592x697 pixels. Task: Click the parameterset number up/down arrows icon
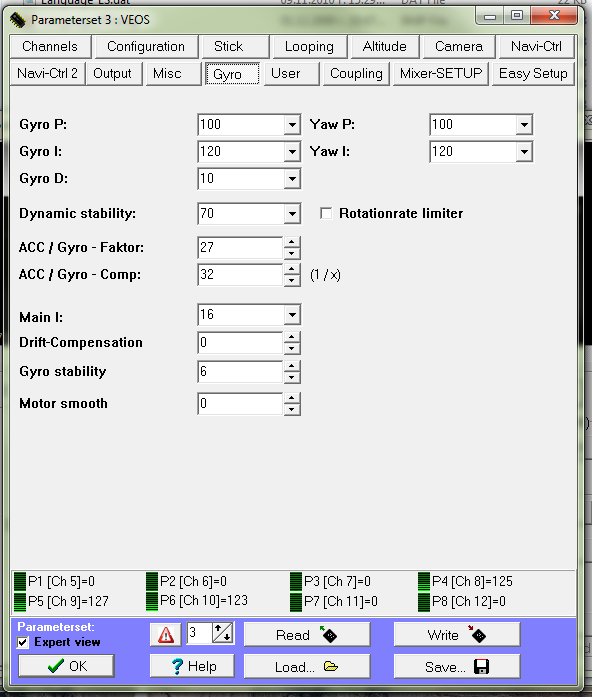pos(223,633)
